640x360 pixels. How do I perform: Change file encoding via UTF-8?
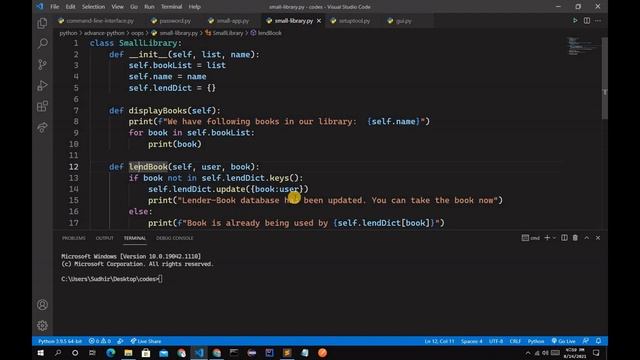(x=496, y=341)
